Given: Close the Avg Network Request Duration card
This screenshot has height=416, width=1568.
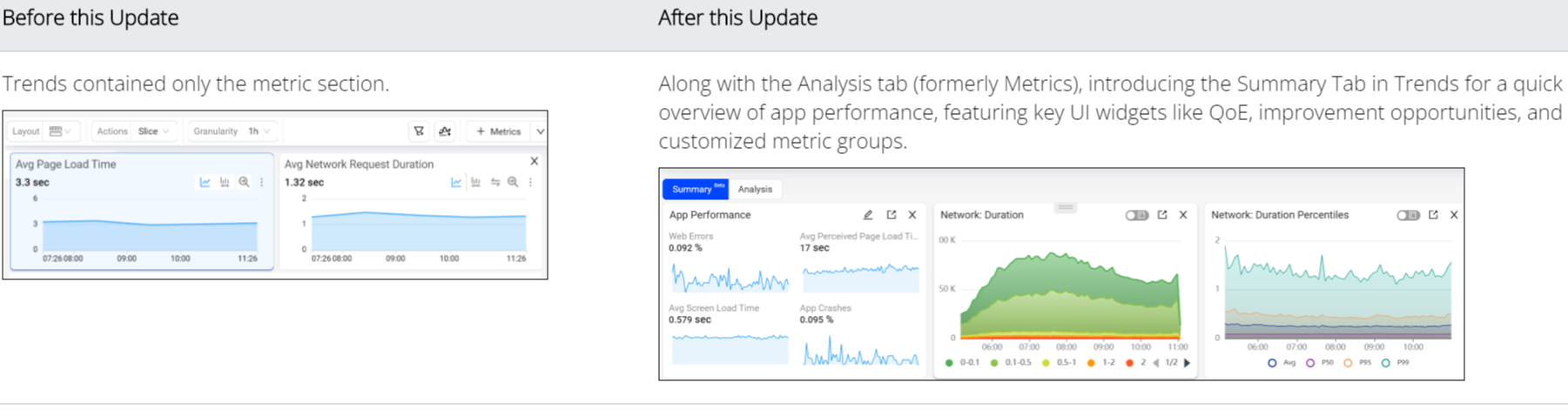Looking at the screenshot, I should click(534, 161).
